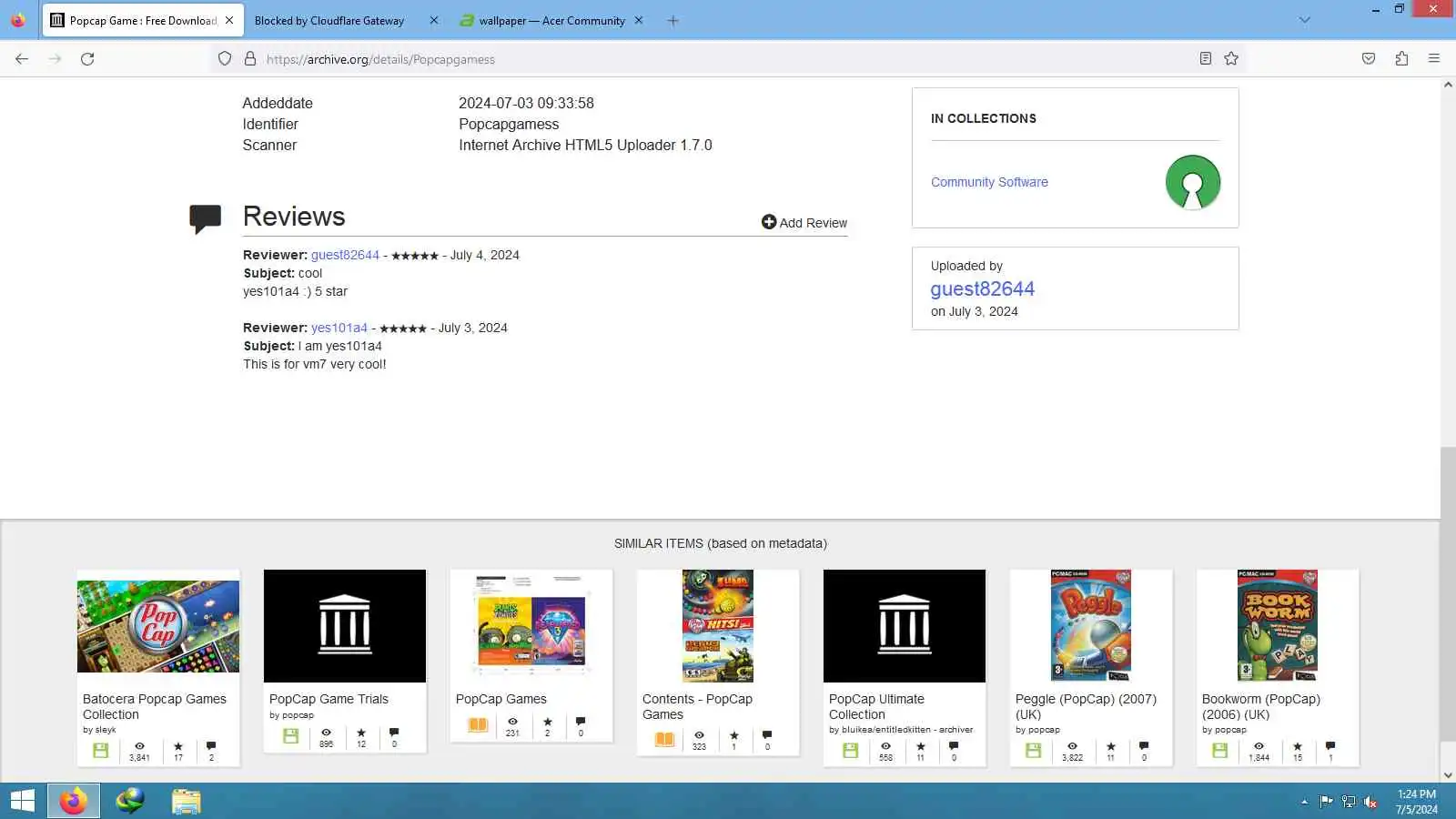Click the PopCap Game Trials title
1456x819 pixels.
329,700
